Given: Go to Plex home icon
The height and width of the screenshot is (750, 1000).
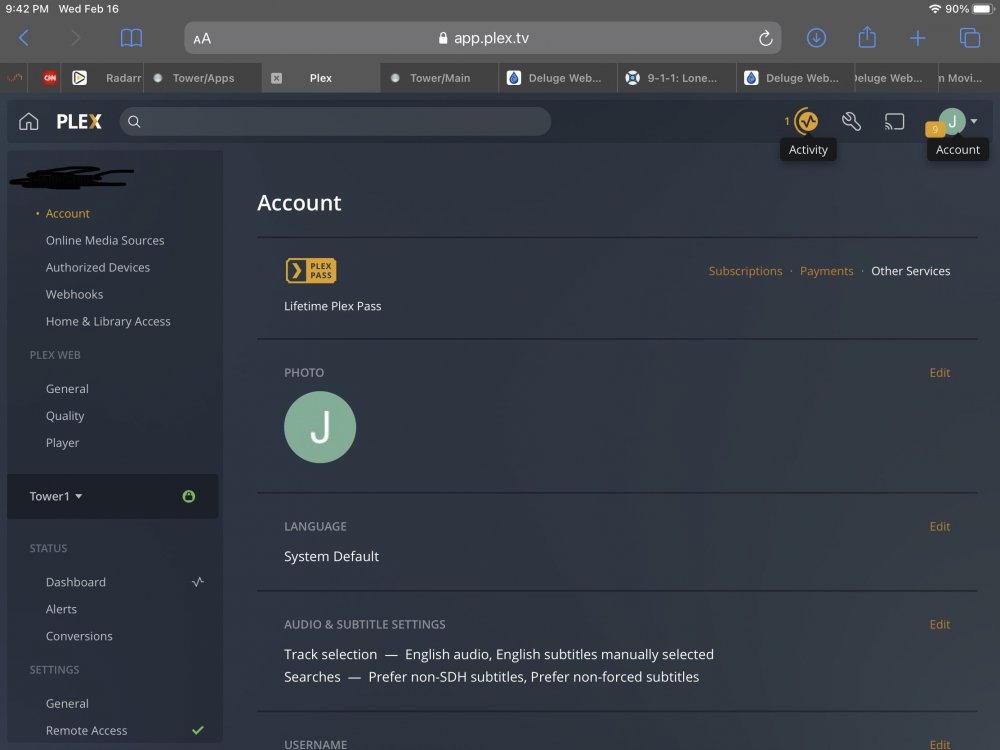Looking at the screenshot, I should pyautogui.click(x=29, y=121).
